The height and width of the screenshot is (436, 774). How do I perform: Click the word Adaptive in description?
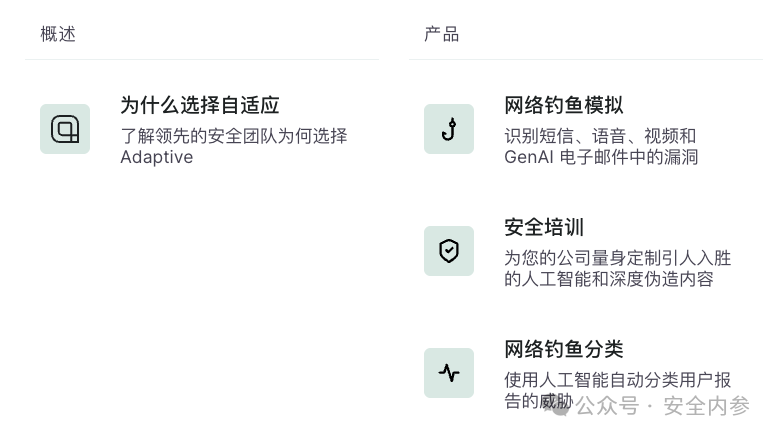pyautogui.click(x=157, y=157)
